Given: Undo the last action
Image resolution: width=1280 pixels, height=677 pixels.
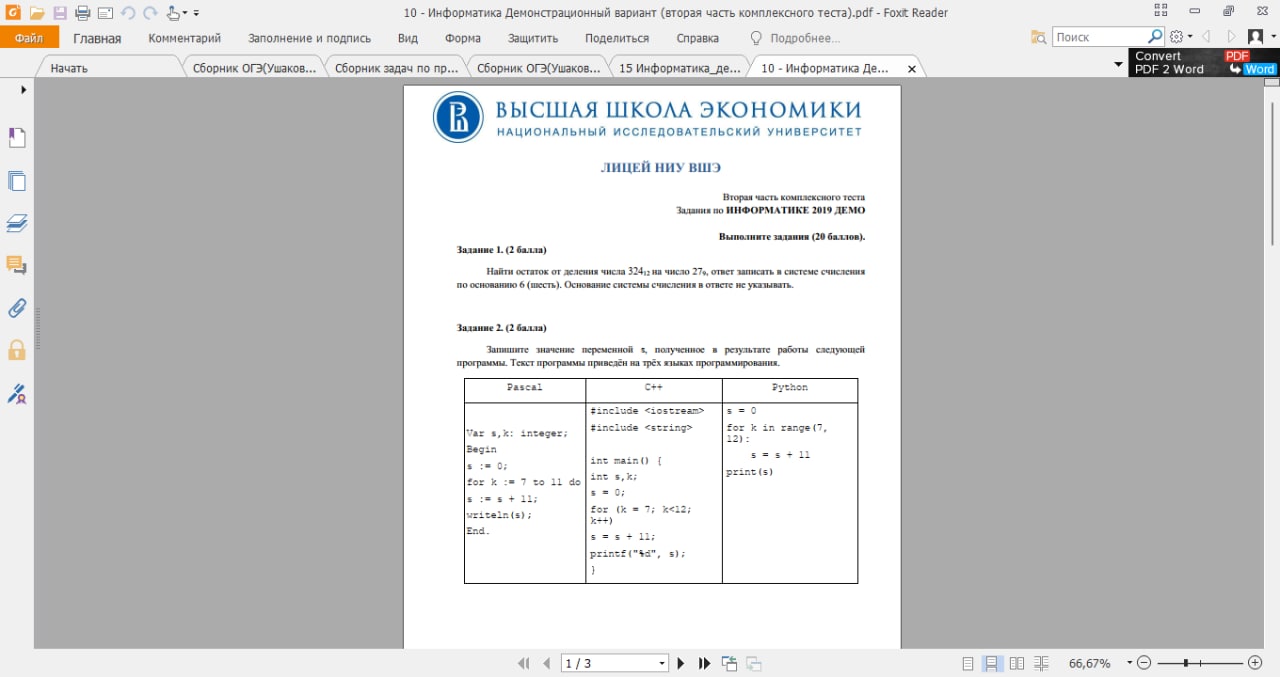Looking at the screenshot, I should tap(128, 13).
